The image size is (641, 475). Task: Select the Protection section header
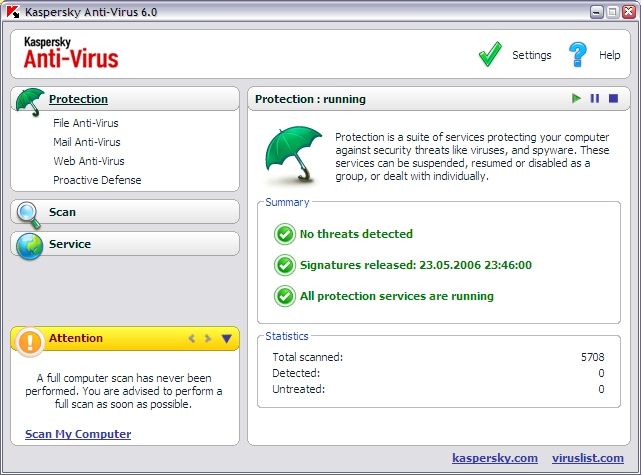point(78,99)
